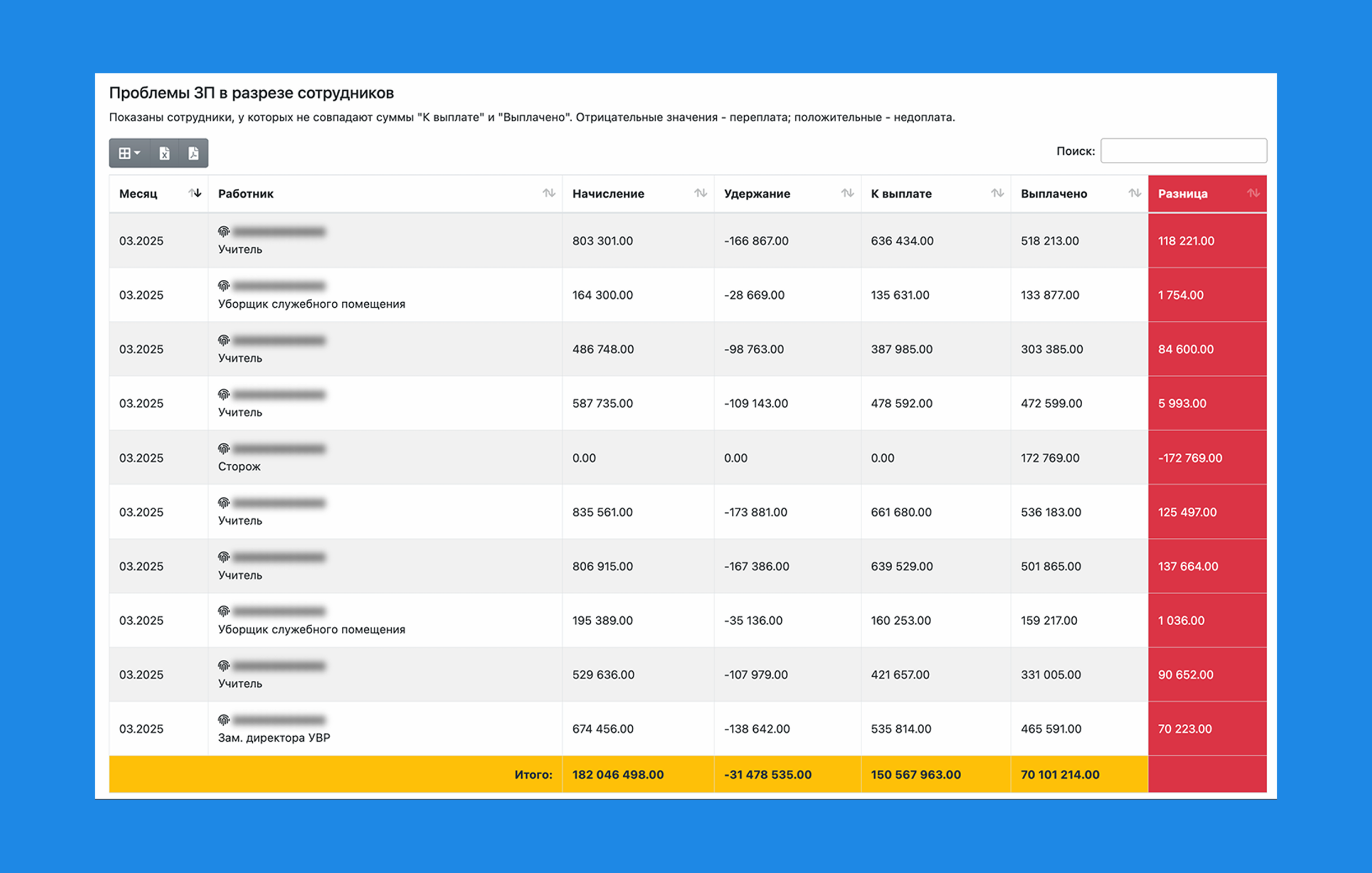Export table to Excel file

pyautogui.click(x=165, y=153)
